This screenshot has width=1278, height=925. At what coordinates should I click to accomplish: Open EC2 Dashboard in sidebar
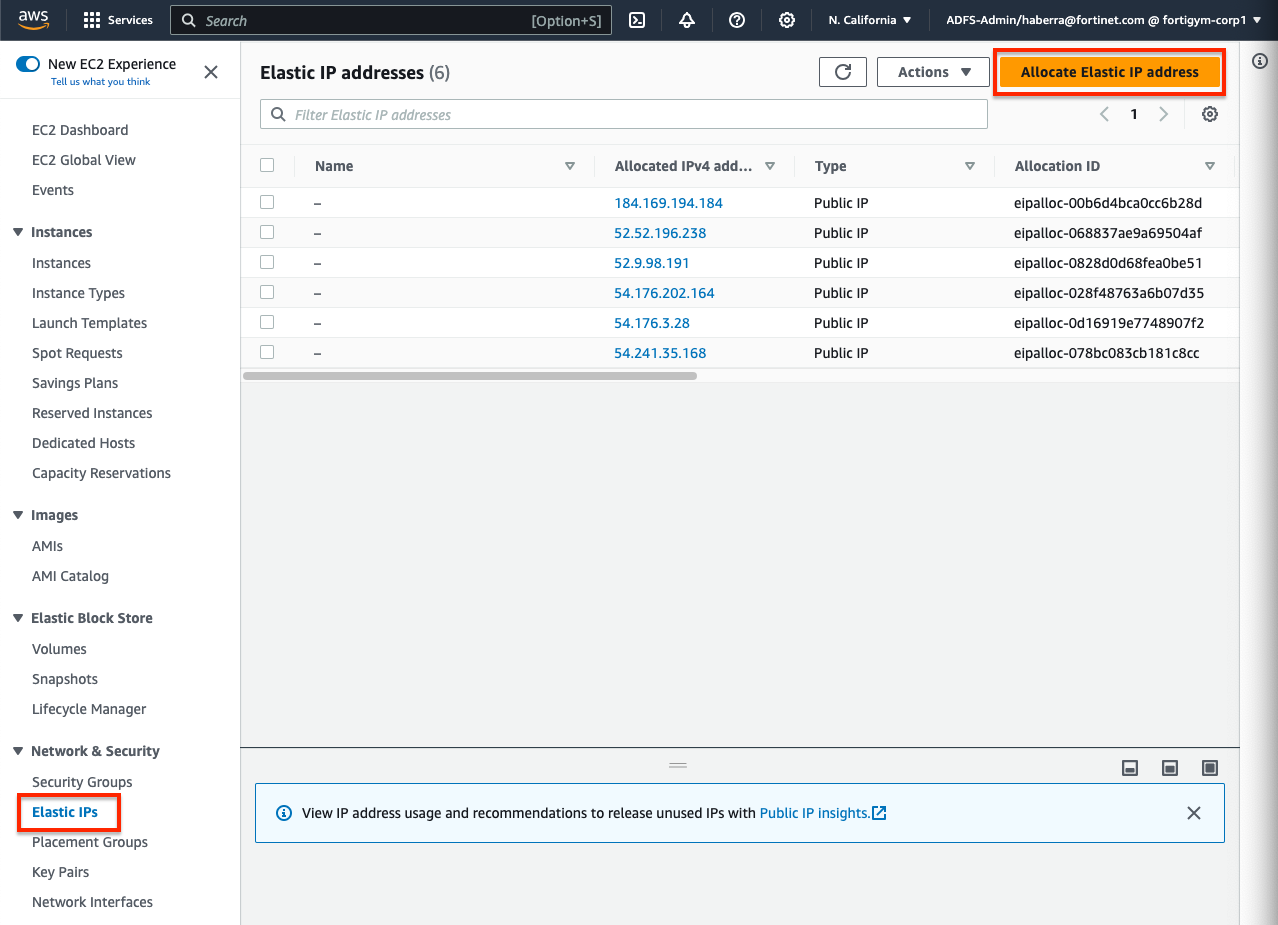click(80, 130)
